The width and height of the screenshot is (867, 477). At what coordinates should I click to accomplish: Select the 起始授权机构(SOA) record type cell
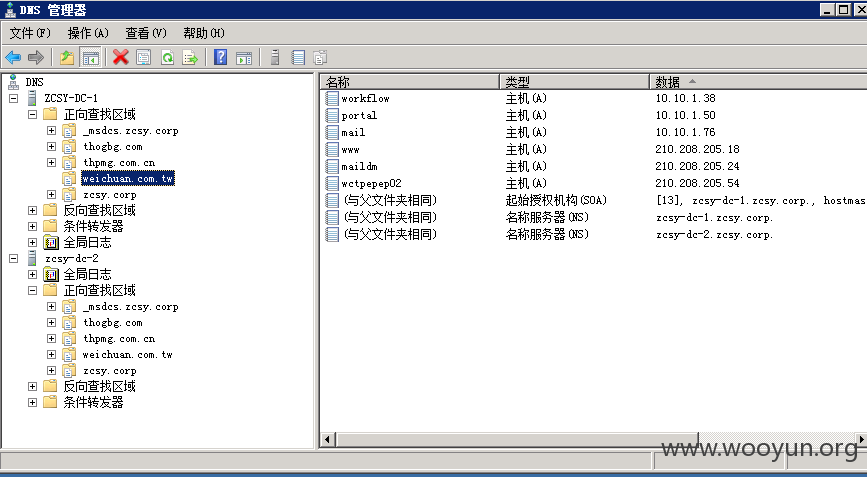[x=556, y=200]
